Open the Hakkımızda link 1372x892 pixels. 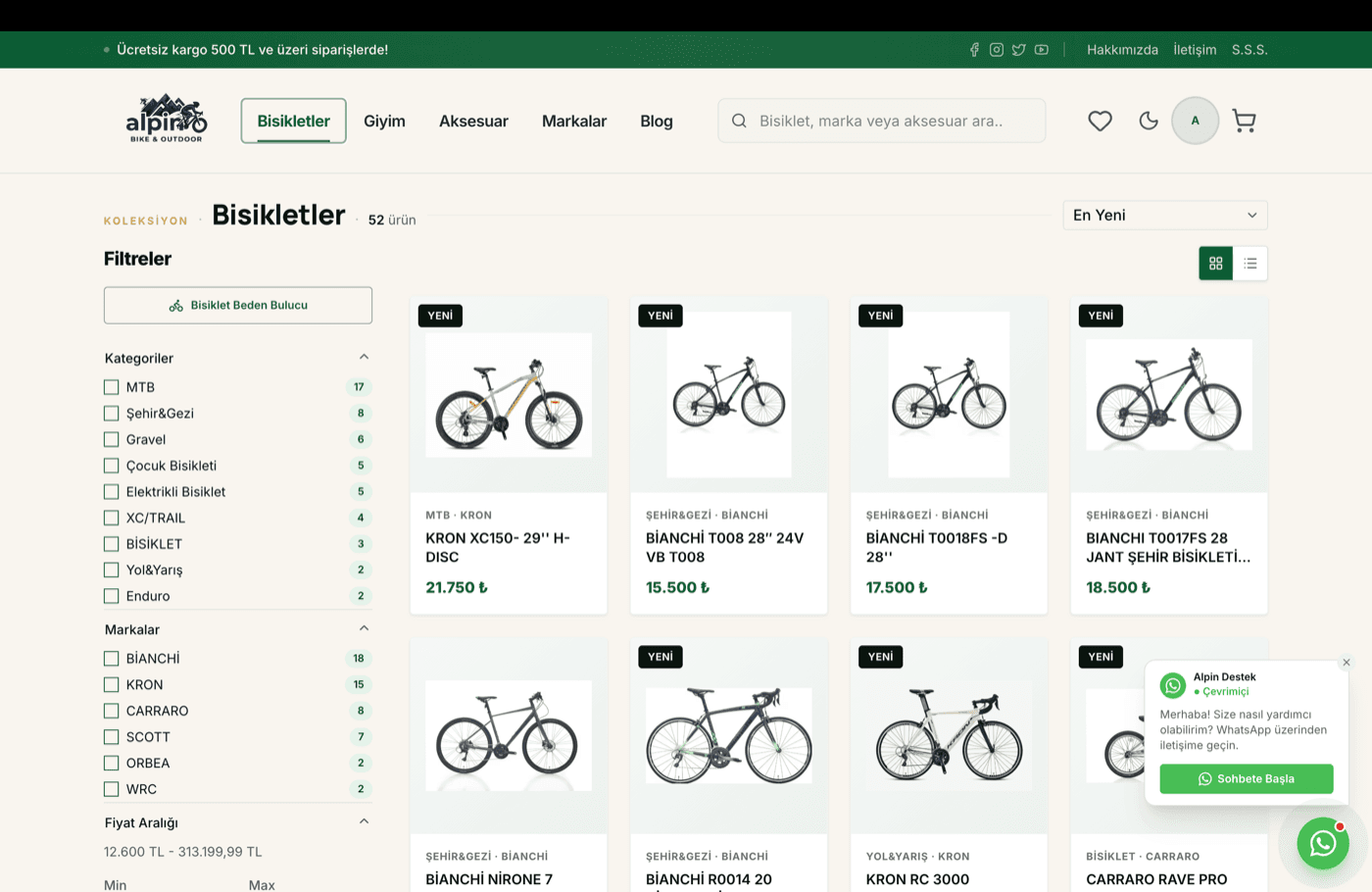1122,50
